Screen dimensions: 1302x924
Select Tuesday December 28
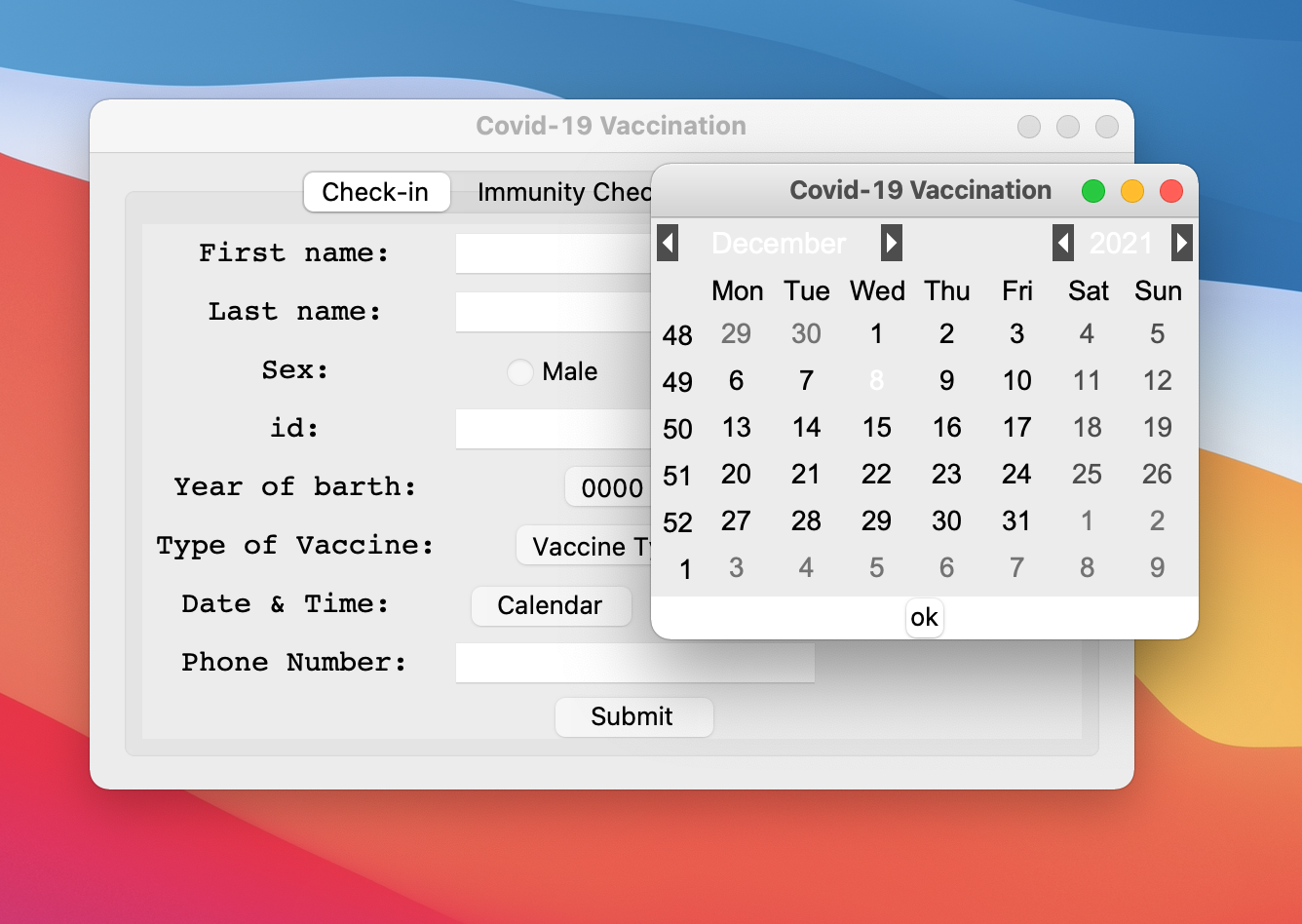tap(807, 521)
